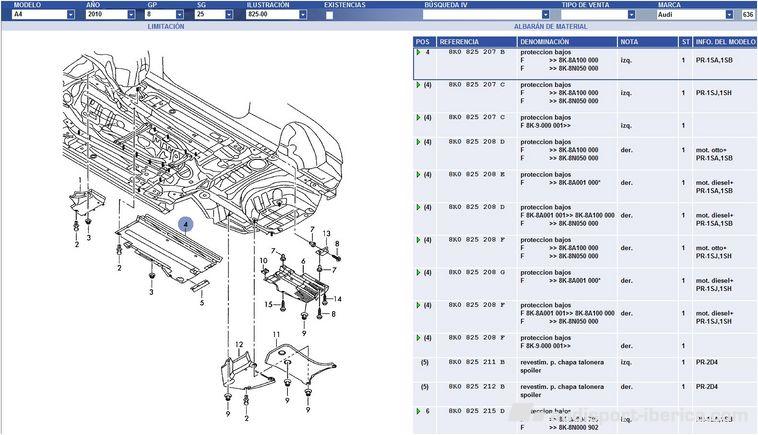Expand the Marca dropdown showing Audi

click(734, 15)
